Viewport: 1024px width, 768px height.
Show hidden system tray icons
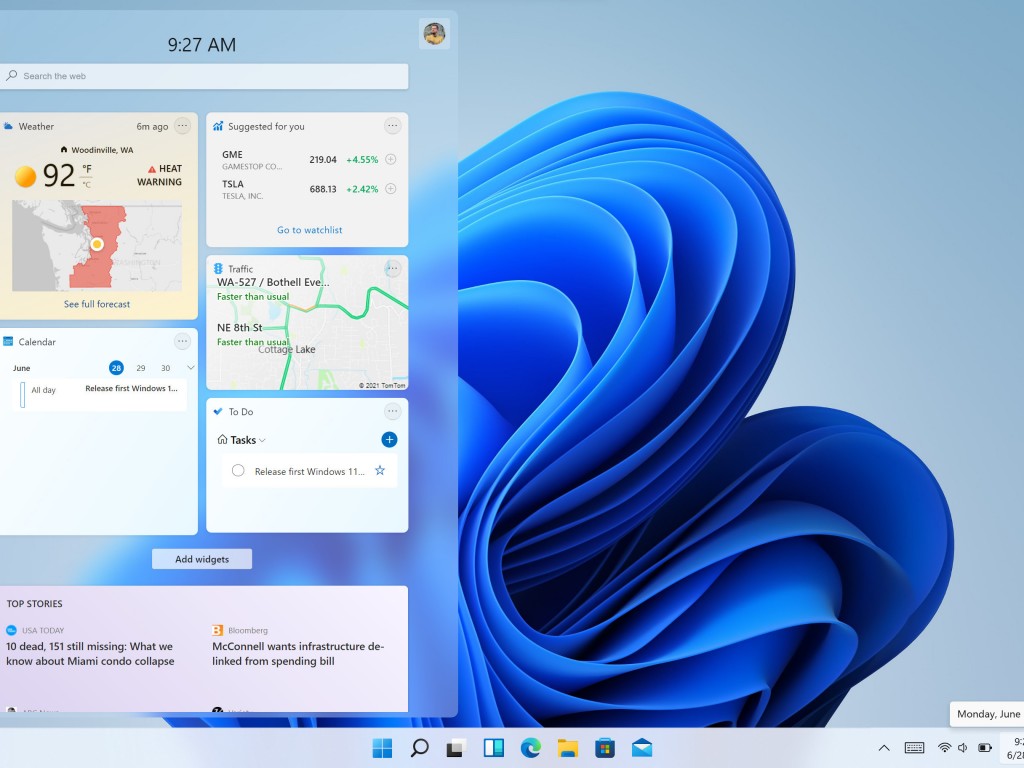[x=884, y=748]
